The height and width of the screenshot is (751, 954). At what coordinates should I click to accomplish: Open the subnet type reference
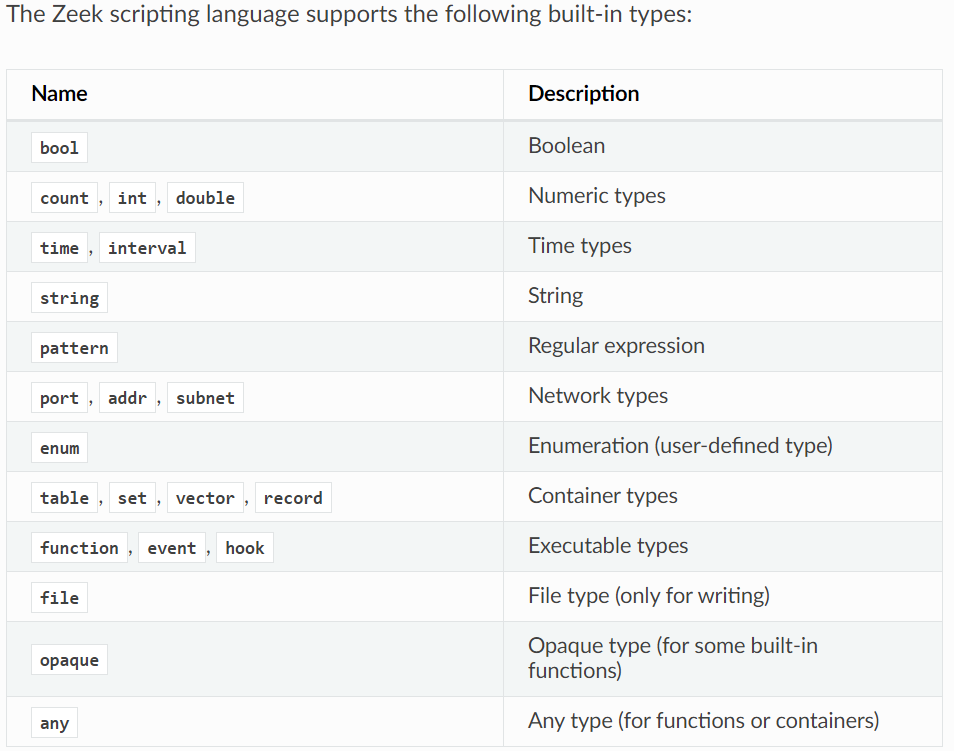205,398
